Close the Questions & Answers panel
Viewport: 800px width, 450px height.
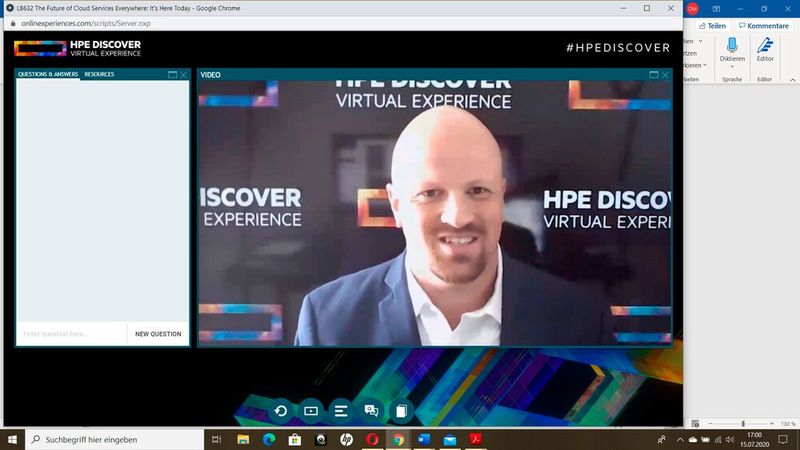(184, 74)
